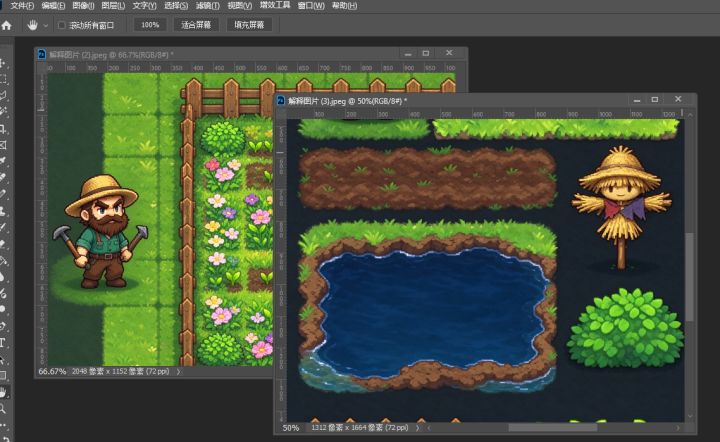Viewport: 720px width, 442px height.
Task: Click the horizontal scrollbar thumb of the (3).jpeg window
Action: click(552, 428)
